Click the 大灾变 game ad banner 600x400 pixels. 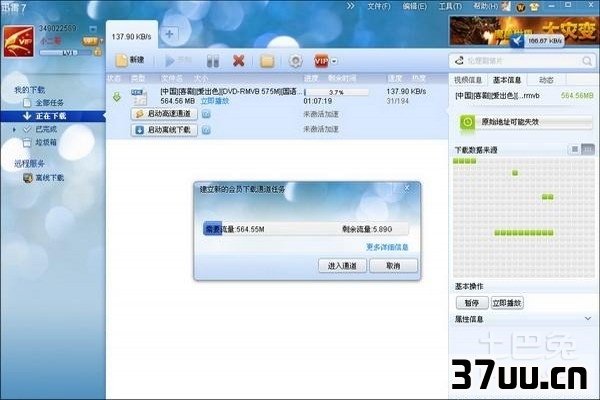(x=523, y=32)
